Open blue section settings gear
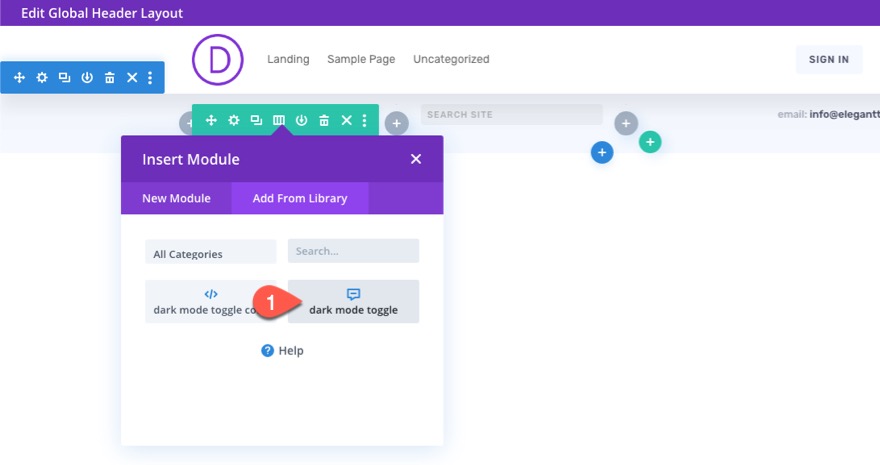Viewport: 880px width, 465px height. (42, 77)
